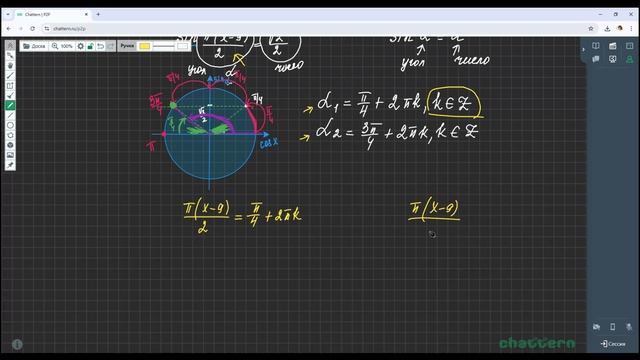Open a new browser tab
640x360 pixels.
[98, 14]
